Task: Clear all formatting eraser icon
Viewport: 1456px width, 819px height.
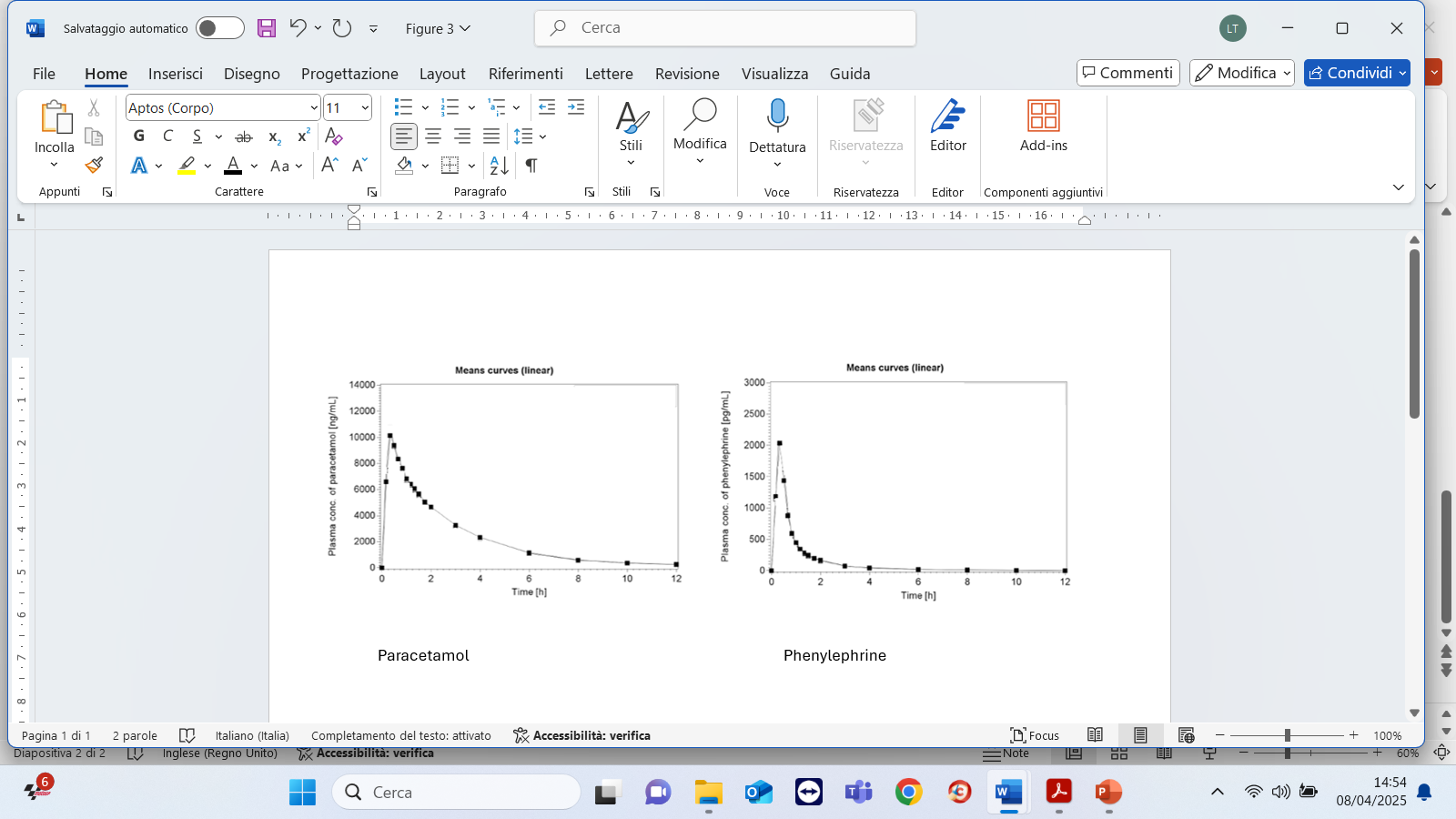Action: click(x=334, y=136)
